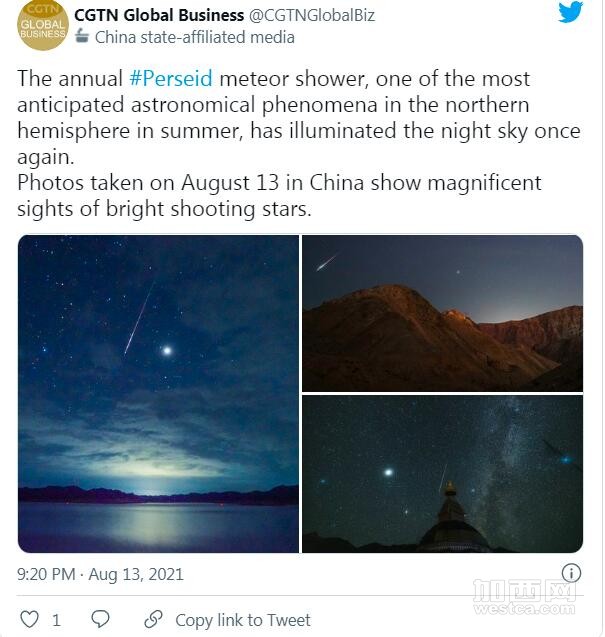
Task: Open the #Perseid hashtag
Action: tap(171, 78)
